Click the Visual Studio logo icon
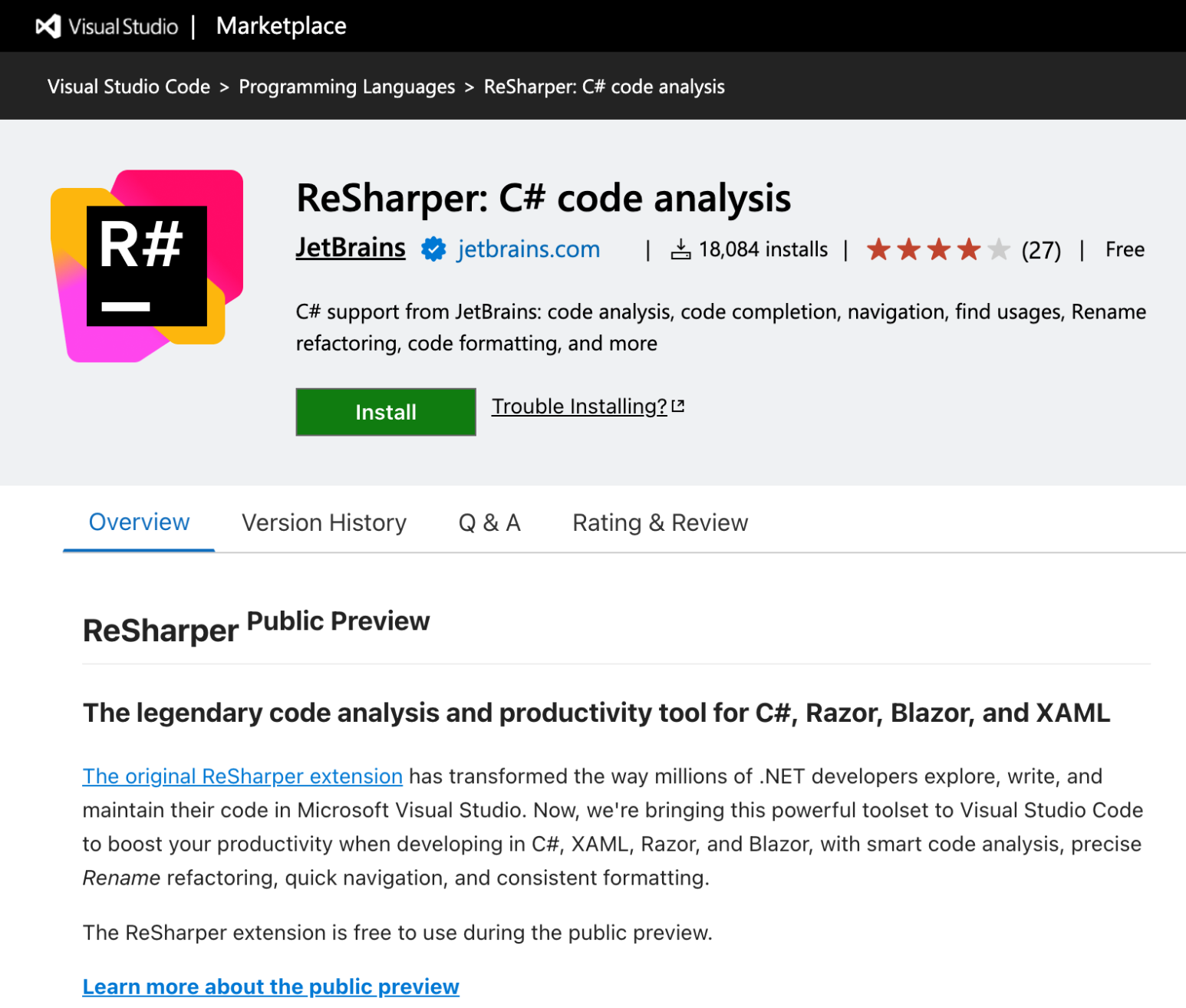 click(48, 26)
